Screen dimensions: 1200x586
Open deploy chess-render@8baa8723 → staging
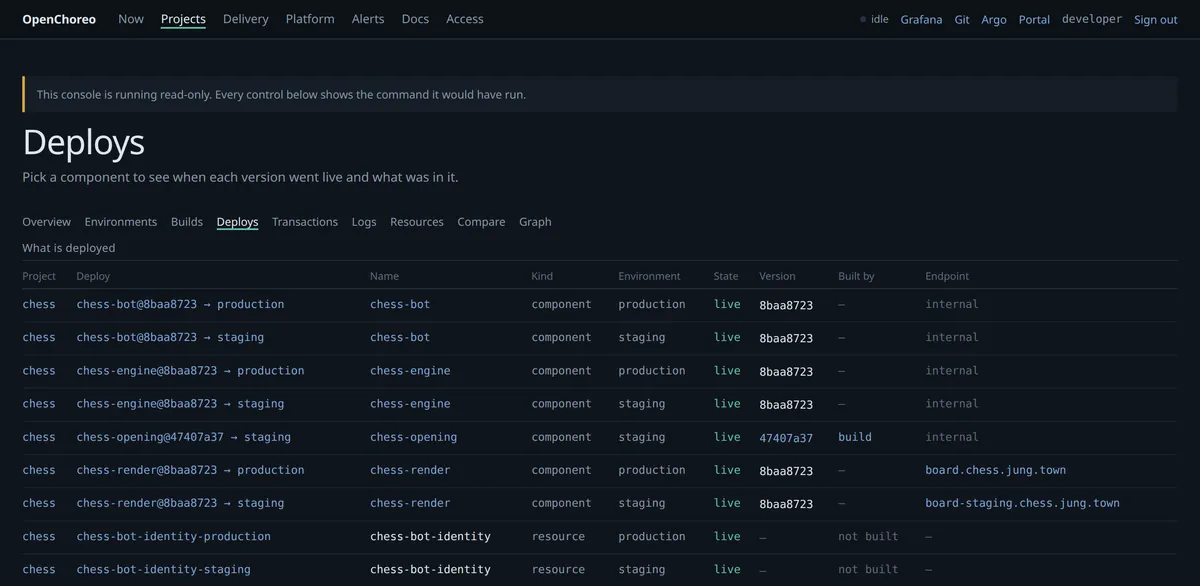click(180, 503)
